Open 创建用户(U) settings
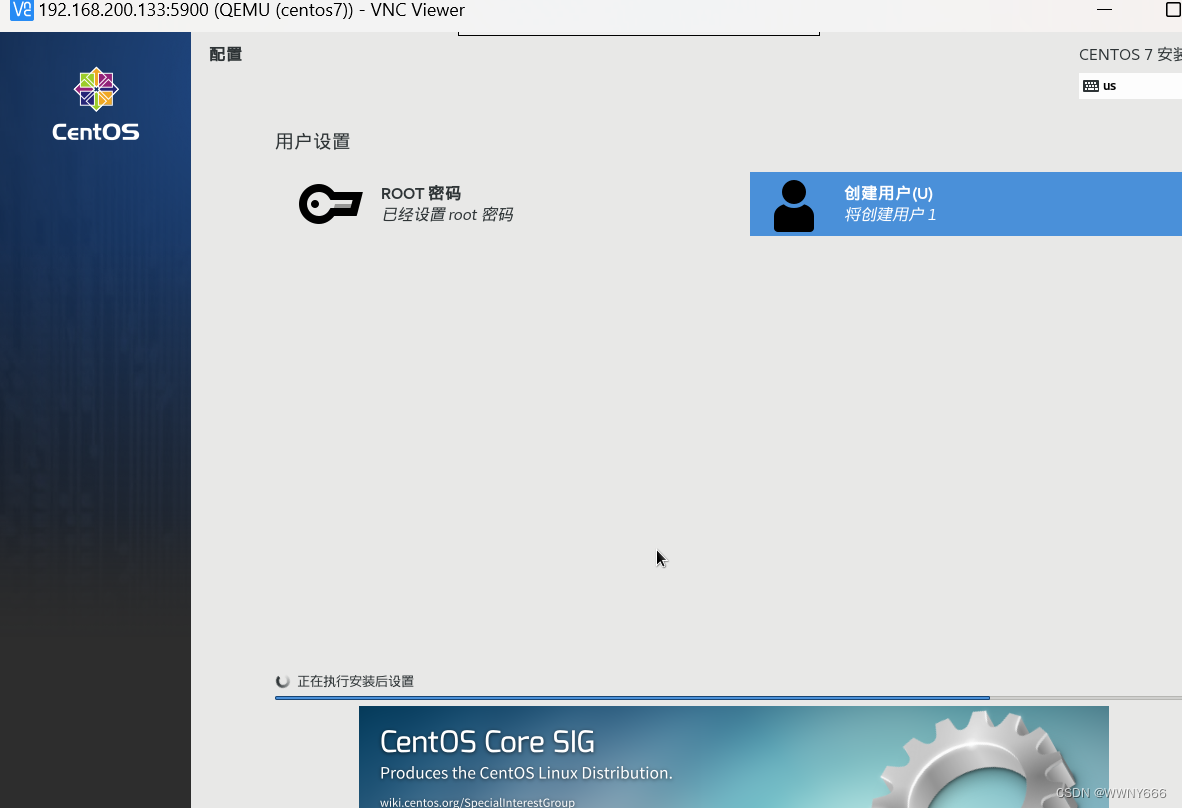Screen dimensions: 1182x808 tap(966, 204)
